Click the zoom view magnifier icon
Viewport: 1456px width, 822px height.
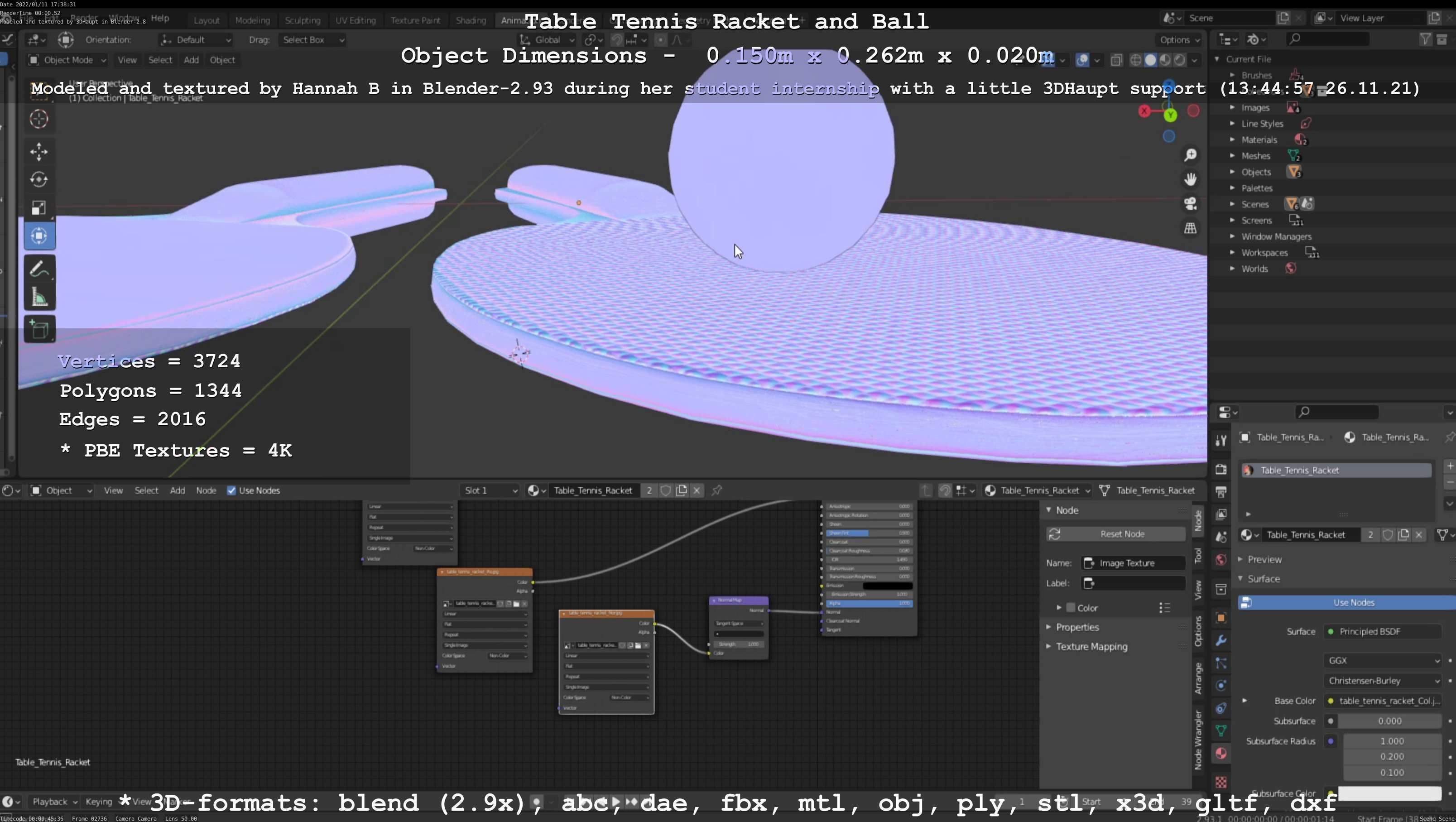(x=1190, y=155)
